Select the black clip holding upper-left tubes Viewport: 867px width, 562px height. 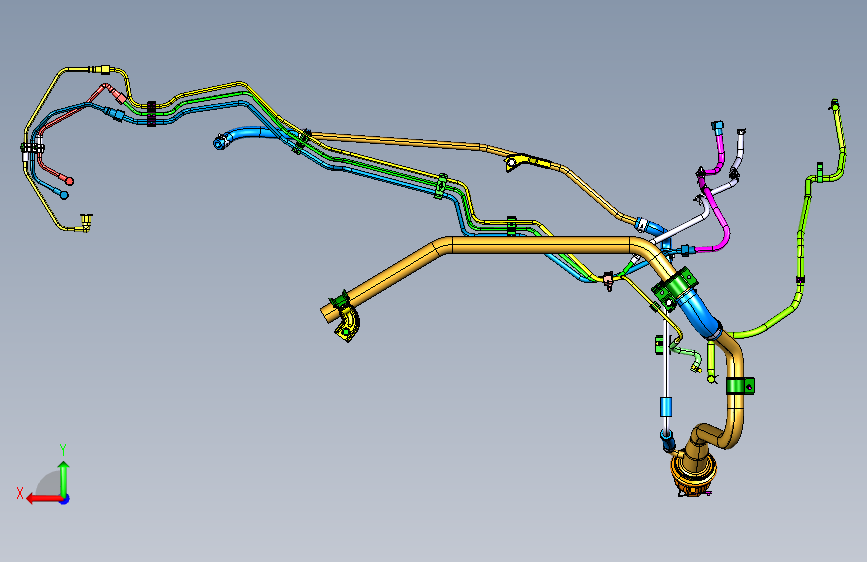pos(151,113)
